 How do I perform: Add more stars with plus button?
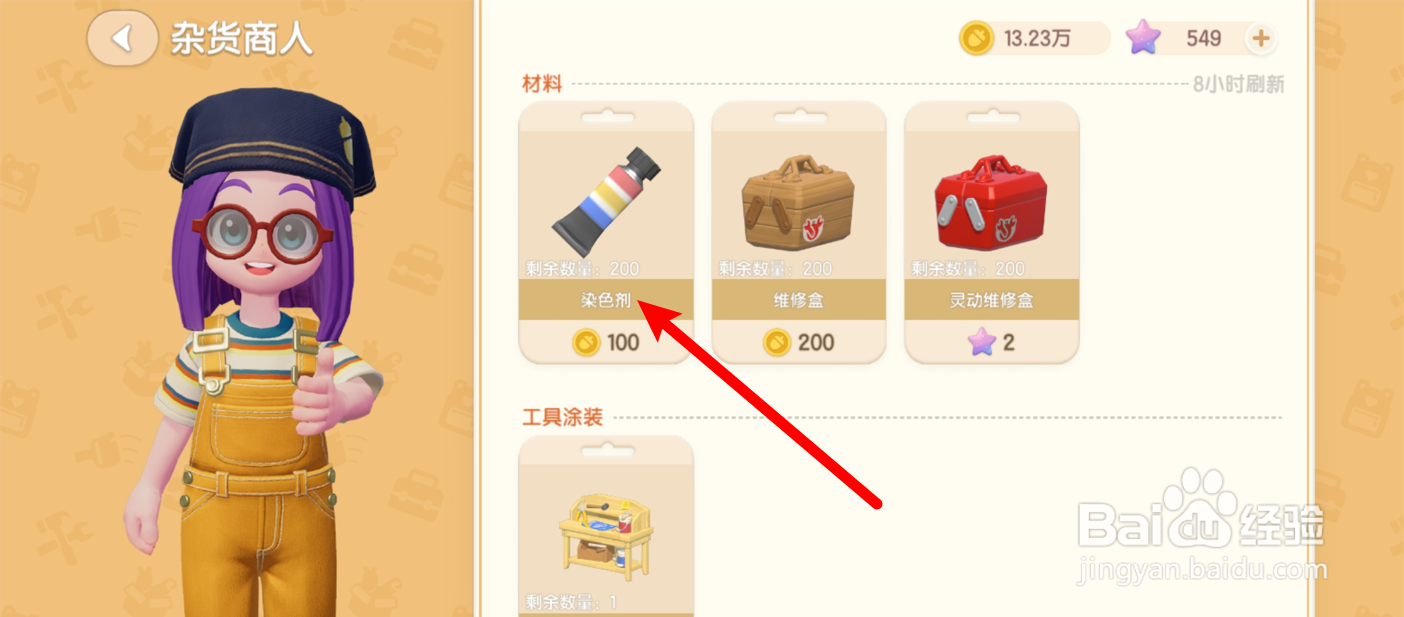click(1261, 39)
